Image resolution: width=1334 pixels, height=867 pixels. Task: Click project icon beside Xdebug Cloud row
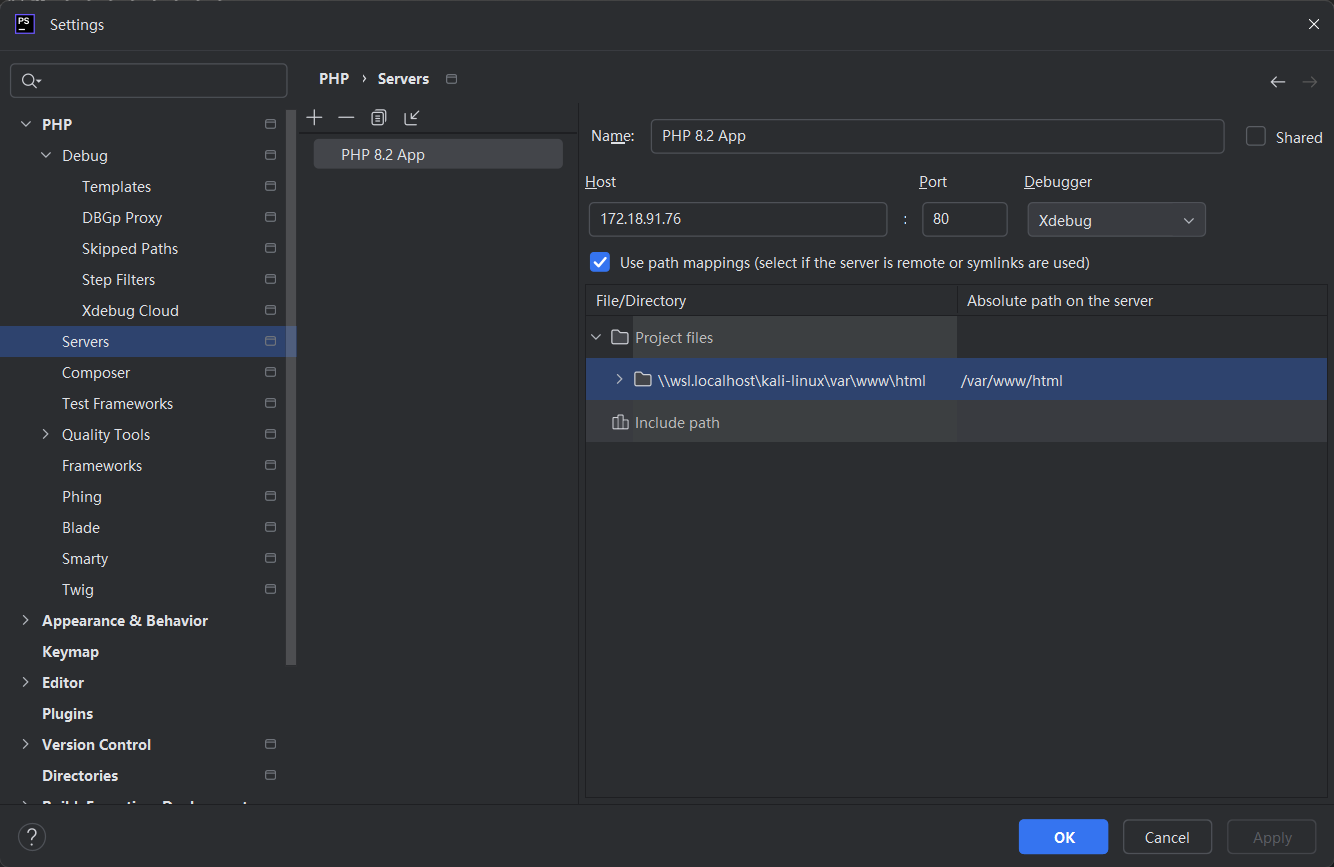[x=270, y=310]
